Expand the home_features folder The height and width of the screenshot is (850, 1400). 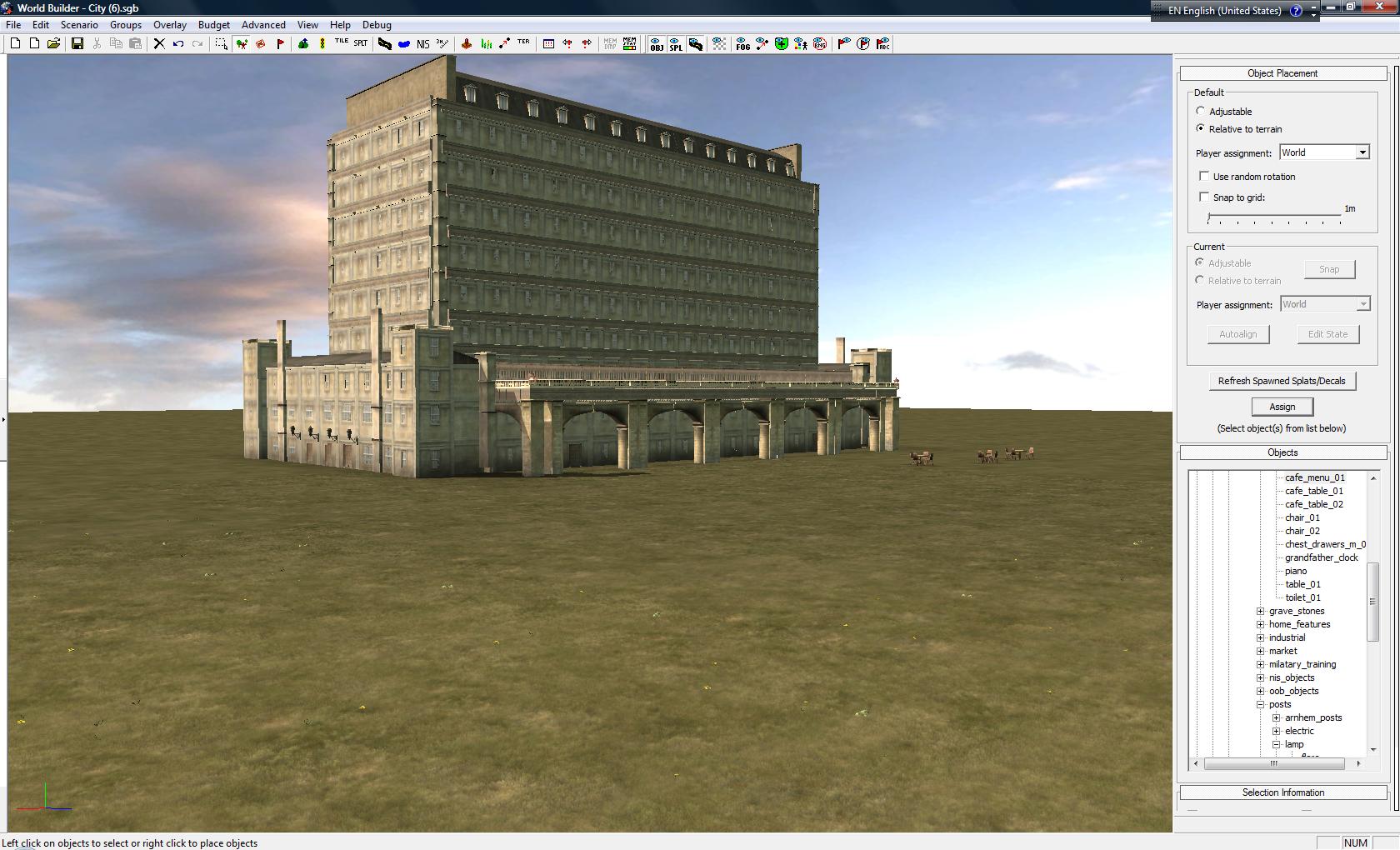(1261, 624)
